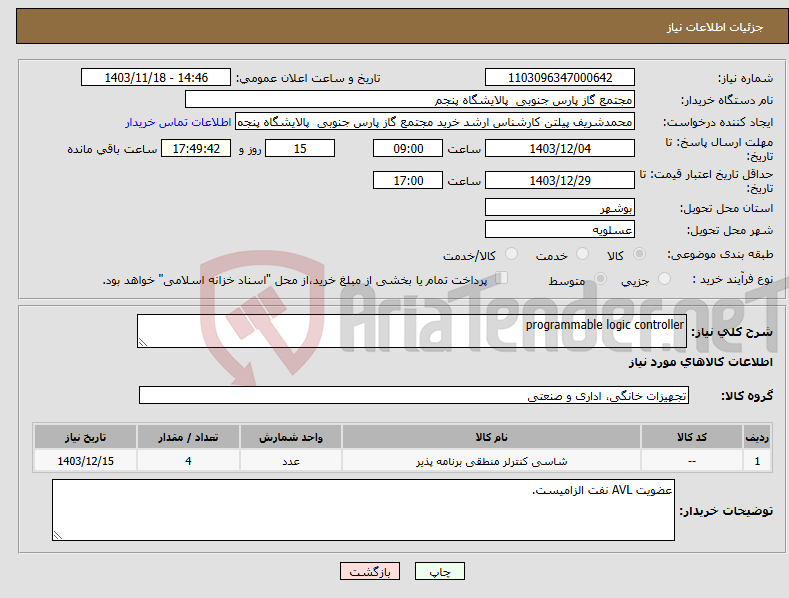Click the delivery city field عسلویه
The width and height of the screenshot is (789, 598).
click(x=560, y=230)
